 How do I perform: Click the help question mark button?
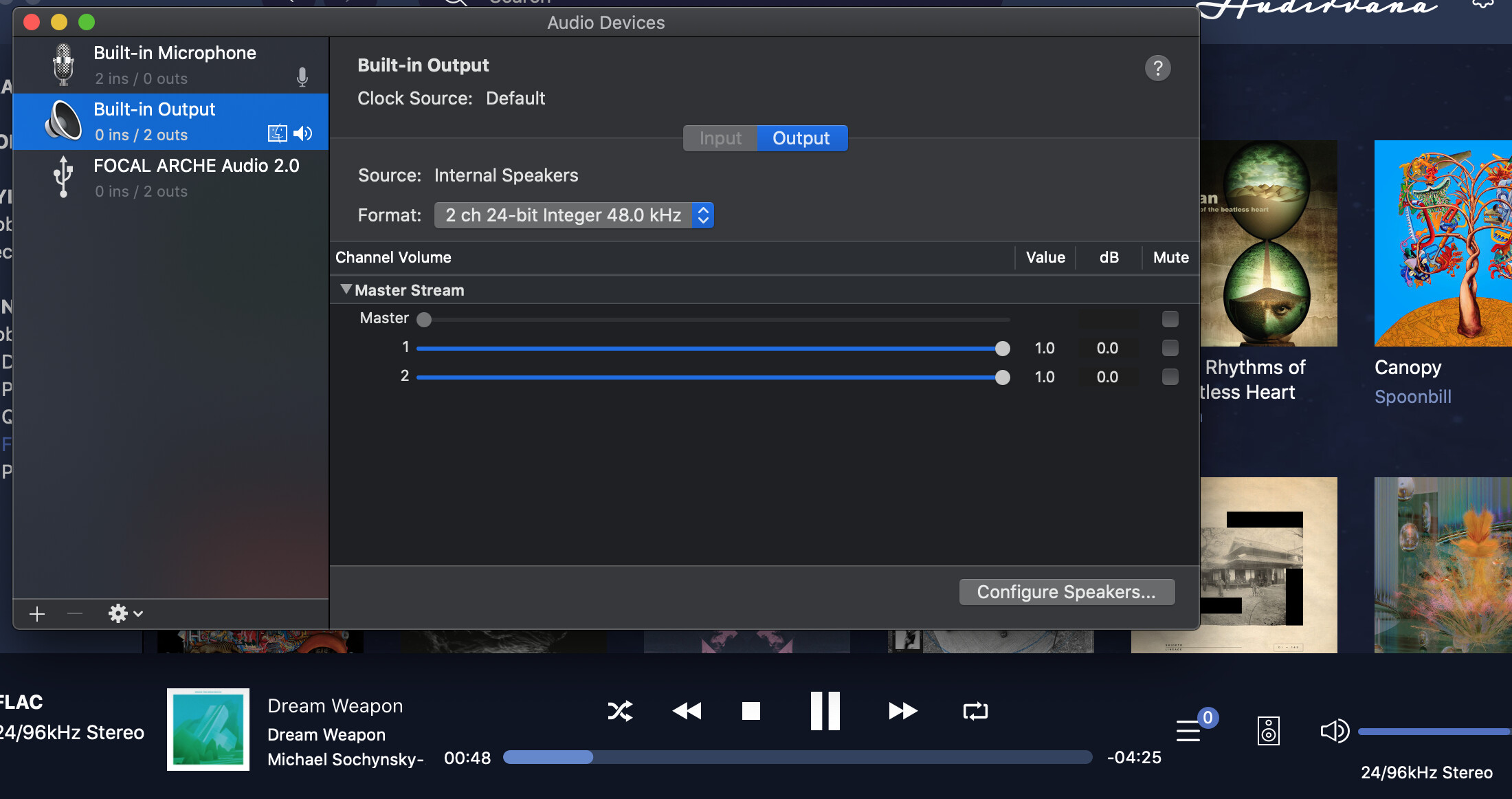(1158, 67)
